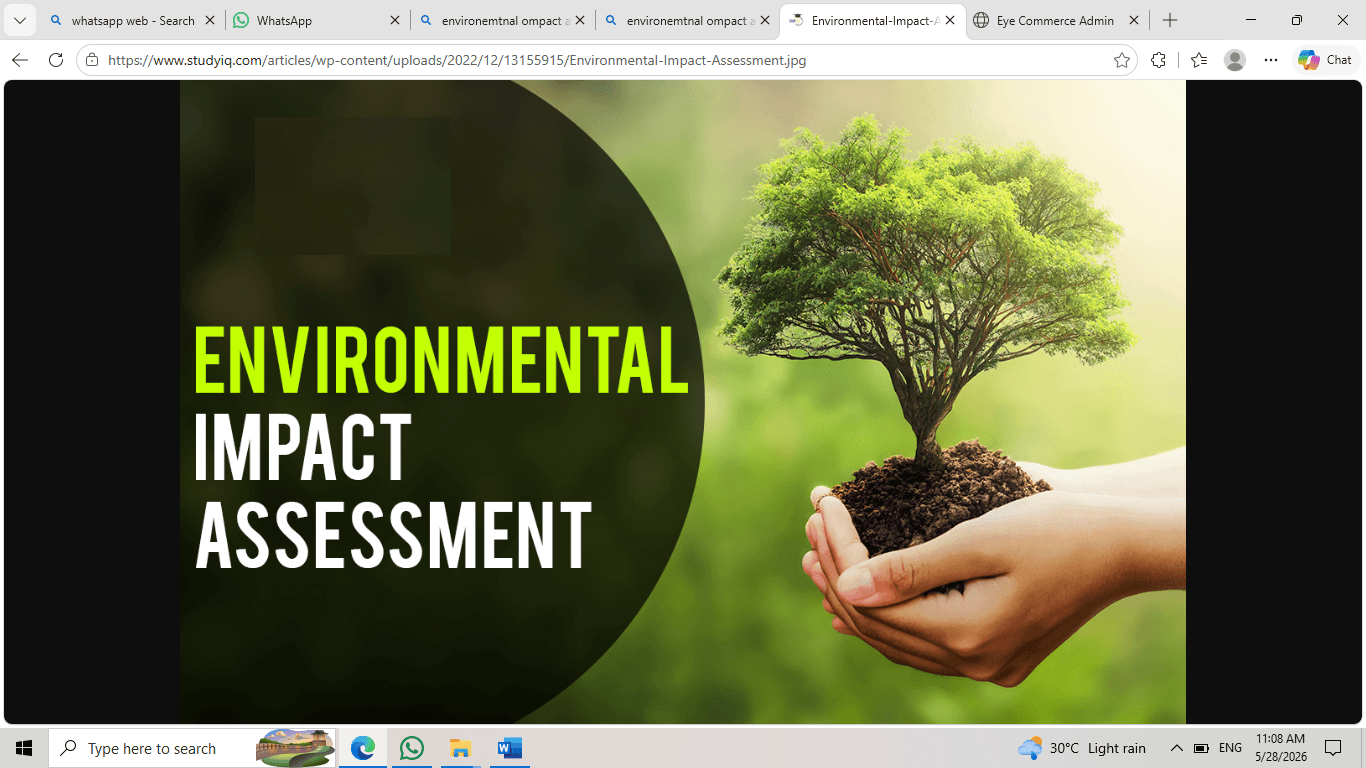This screenshot has height=768, width=1366.
Task: Switch to the second environemtnal ompact search tab
Action: pos(687,20)
